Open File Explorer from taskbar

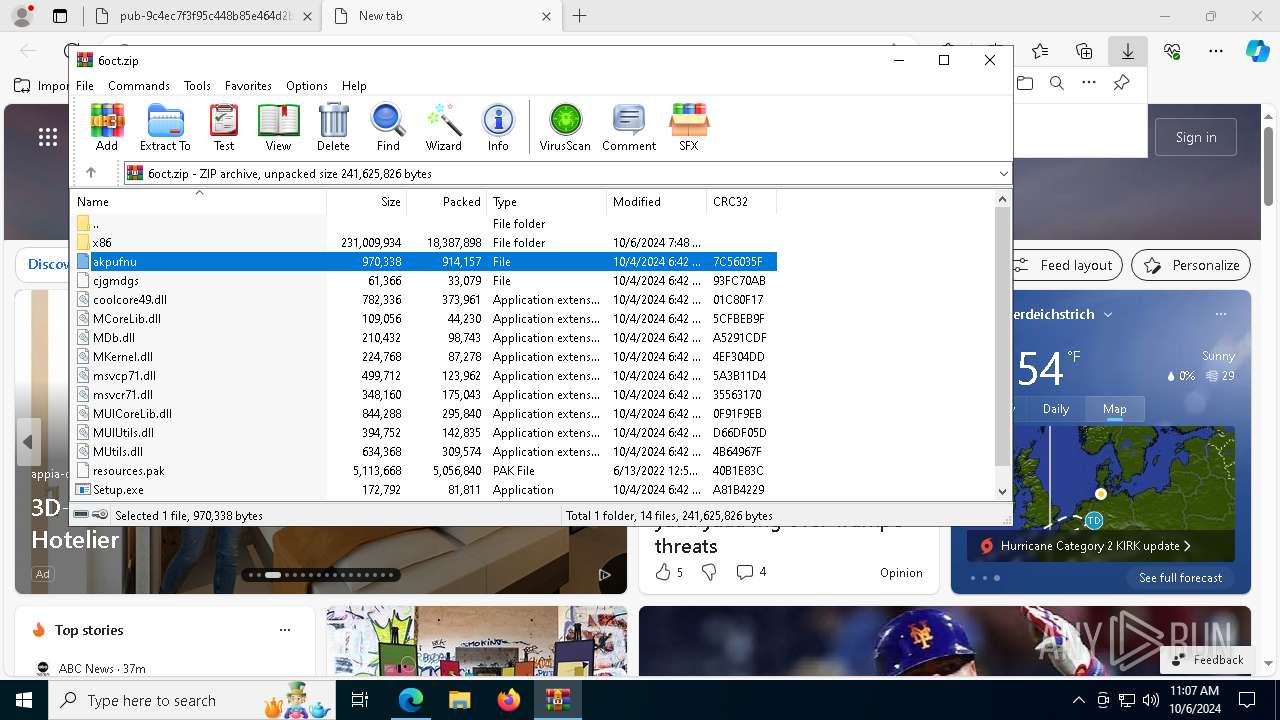click(459, 700)
